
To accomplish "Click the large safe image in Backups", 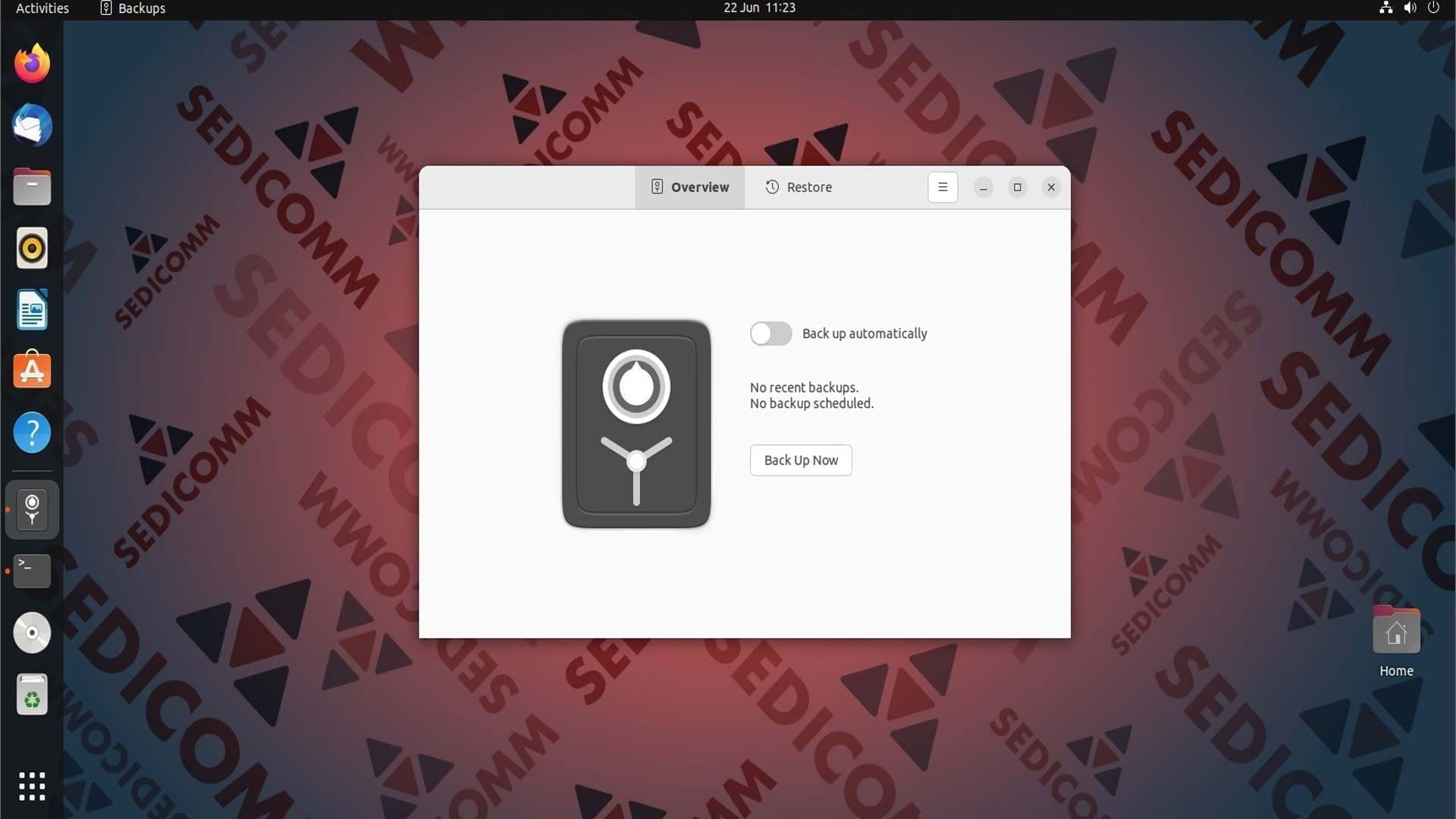I will [636, 424].
